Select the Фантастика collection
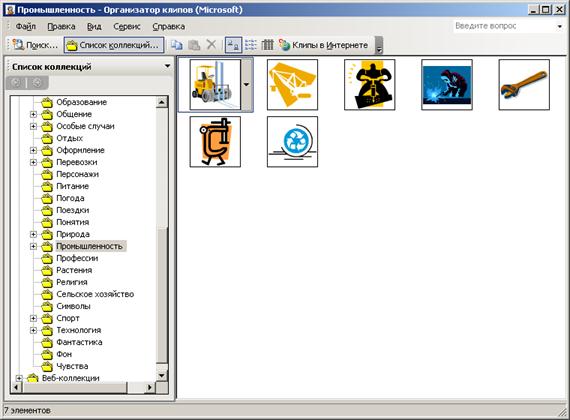This screenshot has width=570, height=420. point(79,342)
